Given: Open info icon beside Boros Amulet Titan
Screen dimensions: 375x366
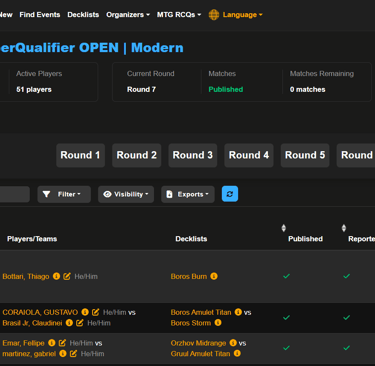Looking at the screenshot, I should pyautogui.click(x=238, y=312).
